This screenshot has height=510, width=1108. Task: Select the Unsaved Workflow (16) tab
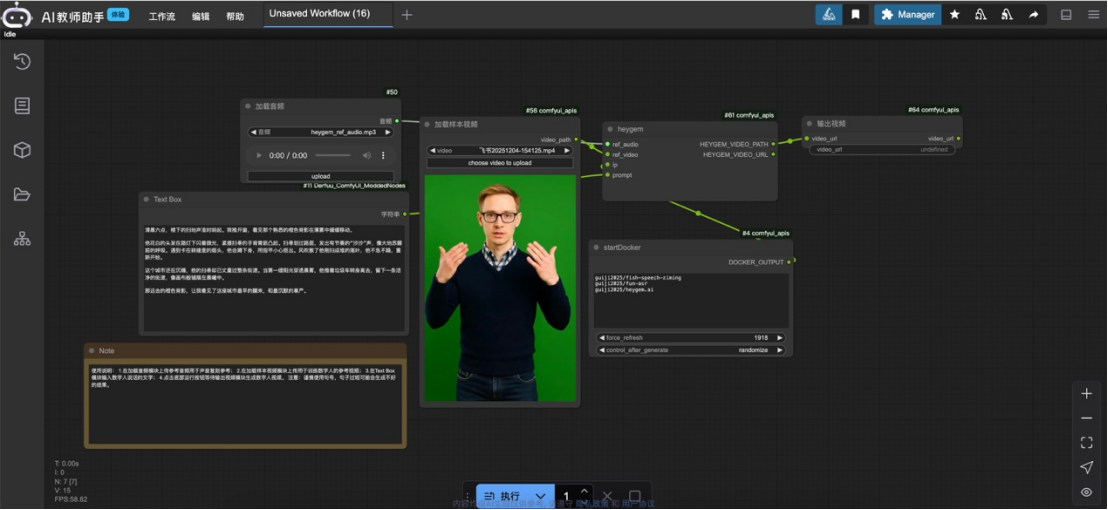(319, 14)
